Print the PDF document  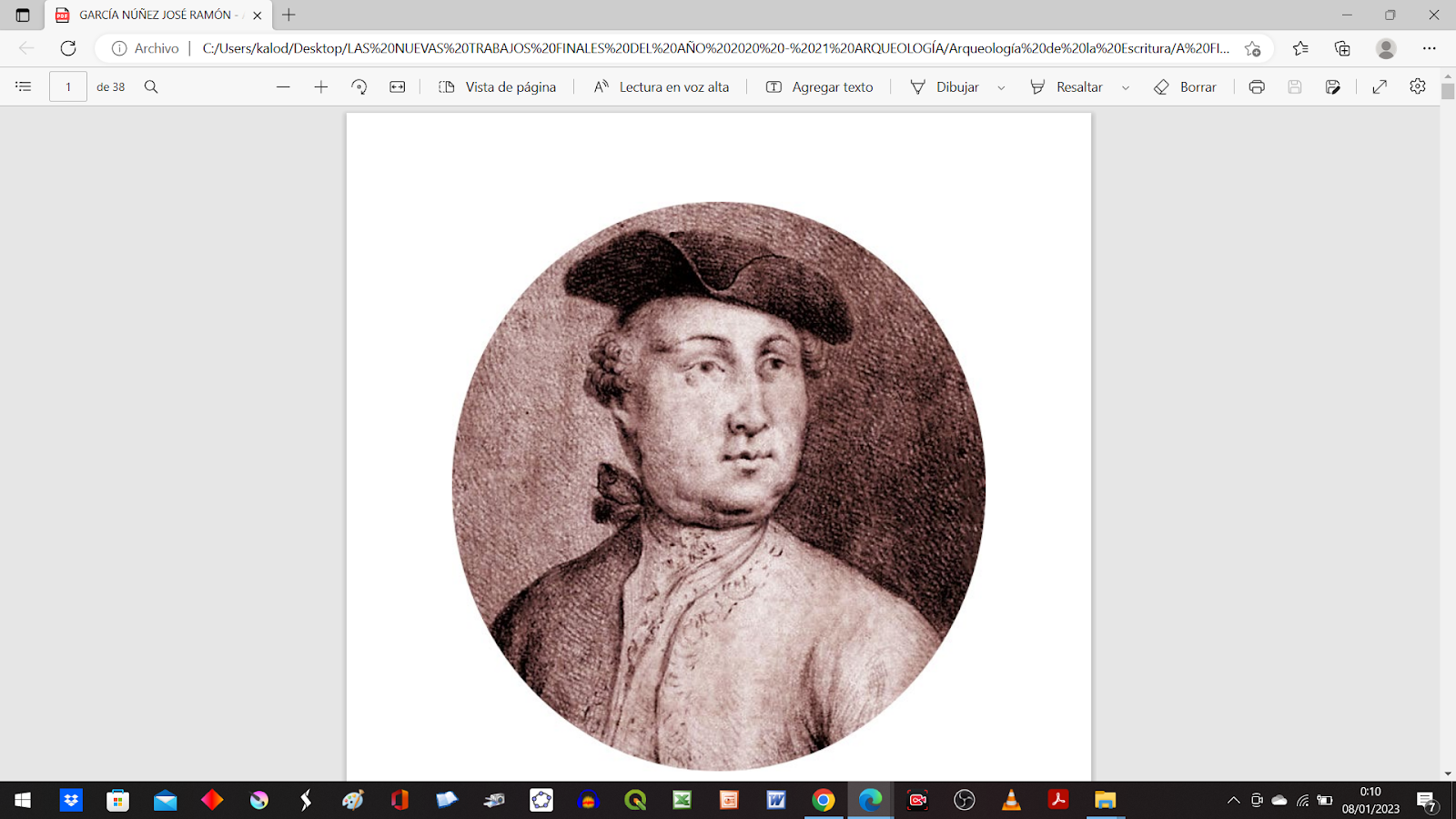coord(1257,86)
